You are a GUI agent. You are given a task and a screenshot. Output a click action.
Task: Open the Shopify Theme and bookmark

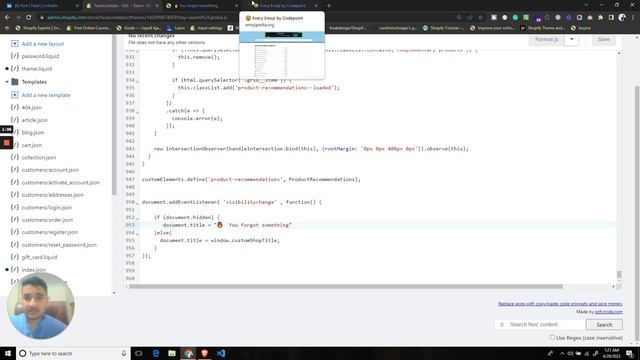click(543, 28)
